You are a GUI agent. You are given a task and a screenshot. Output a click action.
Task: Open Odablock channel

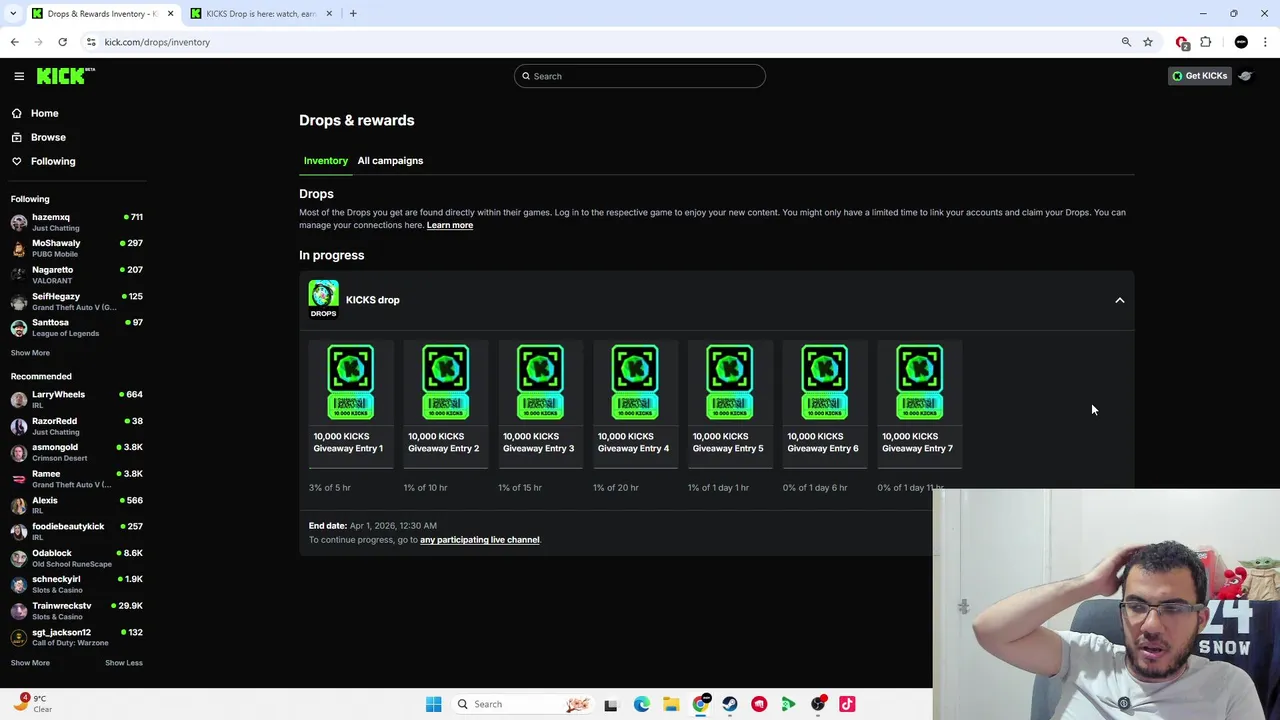click(x=76, y=558)
